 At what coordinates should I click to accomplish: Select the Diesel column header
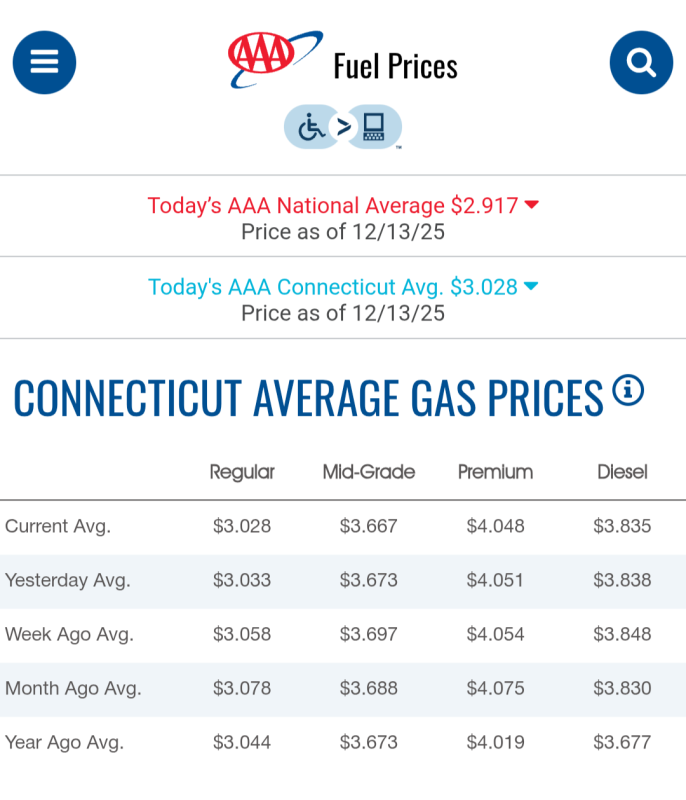point(622,472)
